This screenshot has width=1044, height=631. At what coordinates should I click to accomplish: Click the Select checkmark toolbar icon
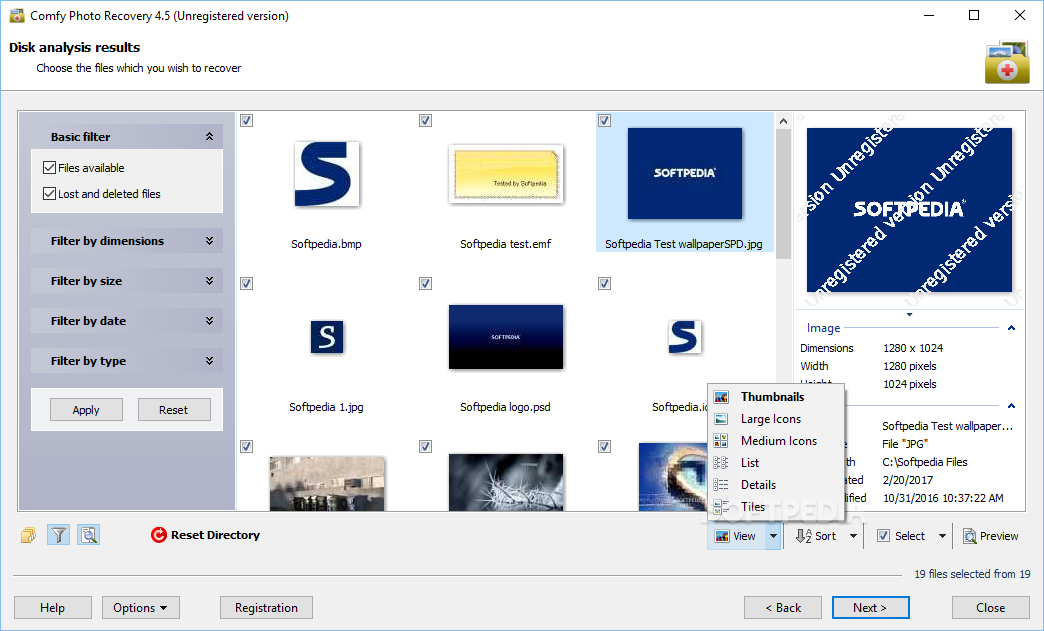tap(884, 536)
